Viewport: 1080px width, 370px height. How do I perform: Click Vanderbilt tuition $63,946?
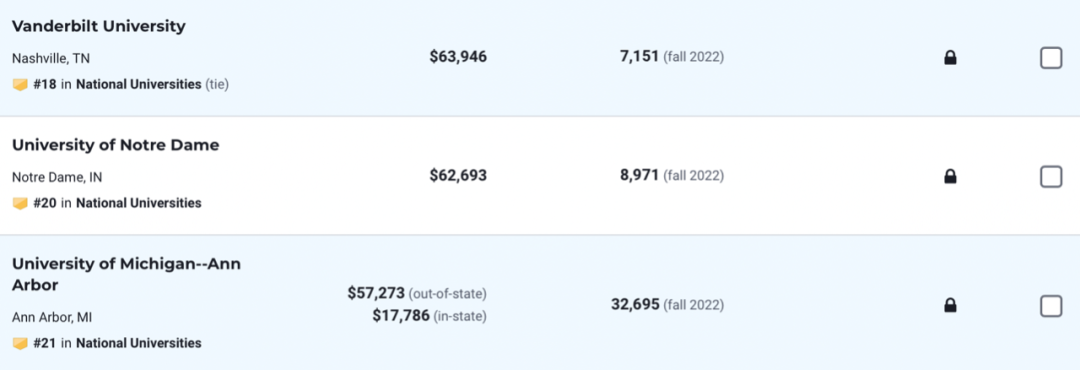[458, 57]
